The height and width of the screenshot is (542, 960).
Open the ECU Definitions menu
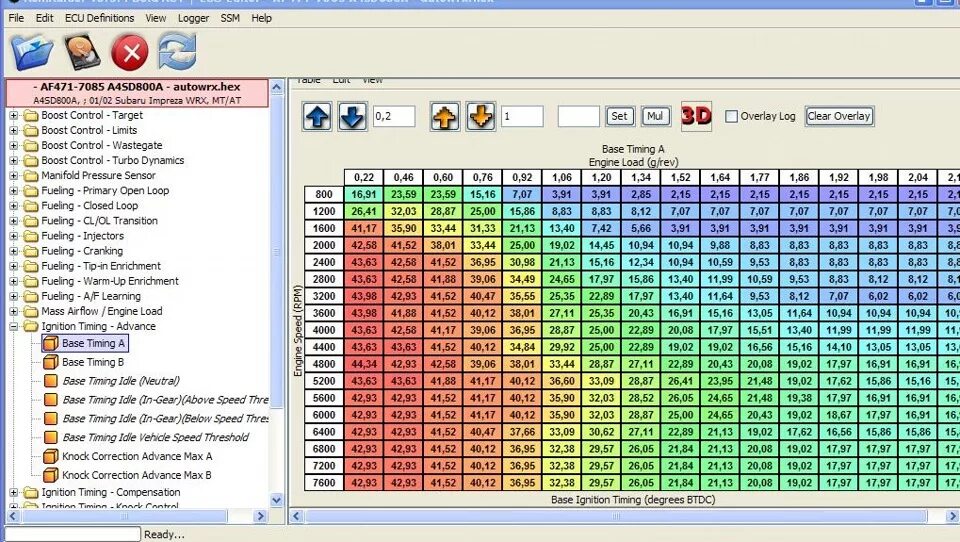(99, 18)
